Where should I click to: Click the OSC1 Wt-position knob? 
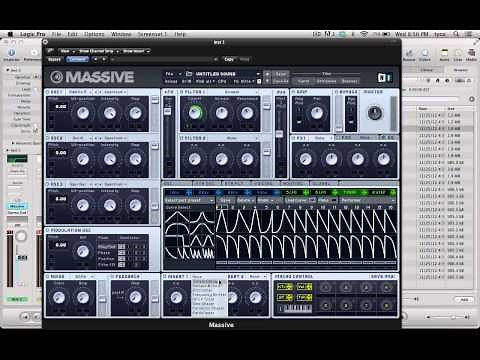point(83,113)
